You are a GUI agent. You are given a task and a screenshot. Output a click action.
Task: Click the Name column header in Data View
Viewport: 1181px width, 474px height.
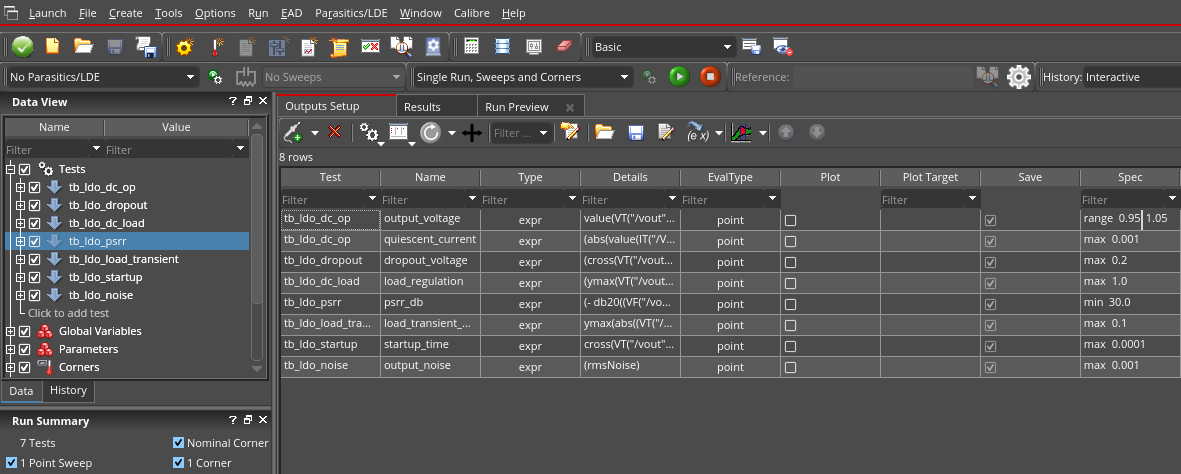pyautogui.click(x=54, y=127)
